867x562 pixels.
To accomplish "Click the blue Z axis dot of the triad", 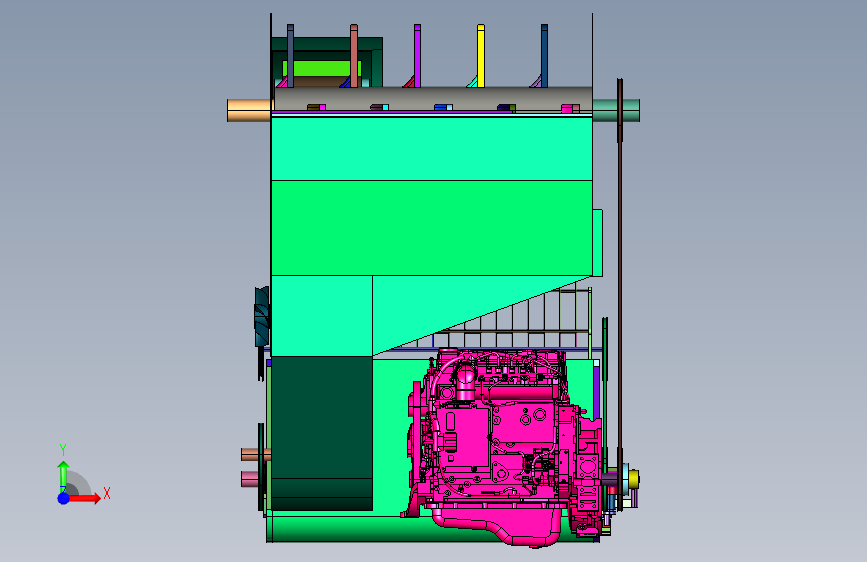I will (64, 498).
